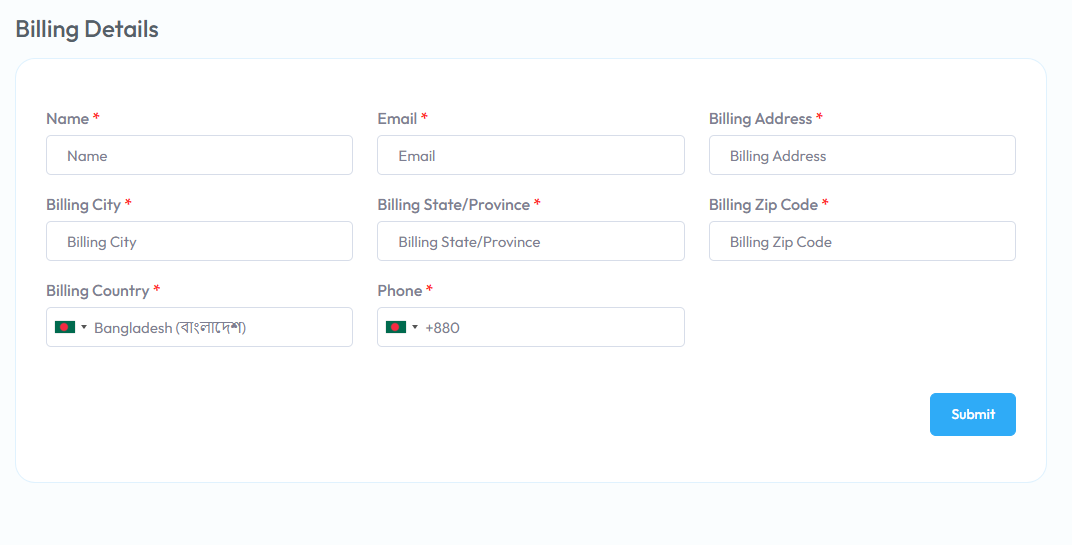The width and height of the screenshot is (1072, 545).
Task: Click the Billing Details heading
Action: pyautogui.click(x=87, y=29)
